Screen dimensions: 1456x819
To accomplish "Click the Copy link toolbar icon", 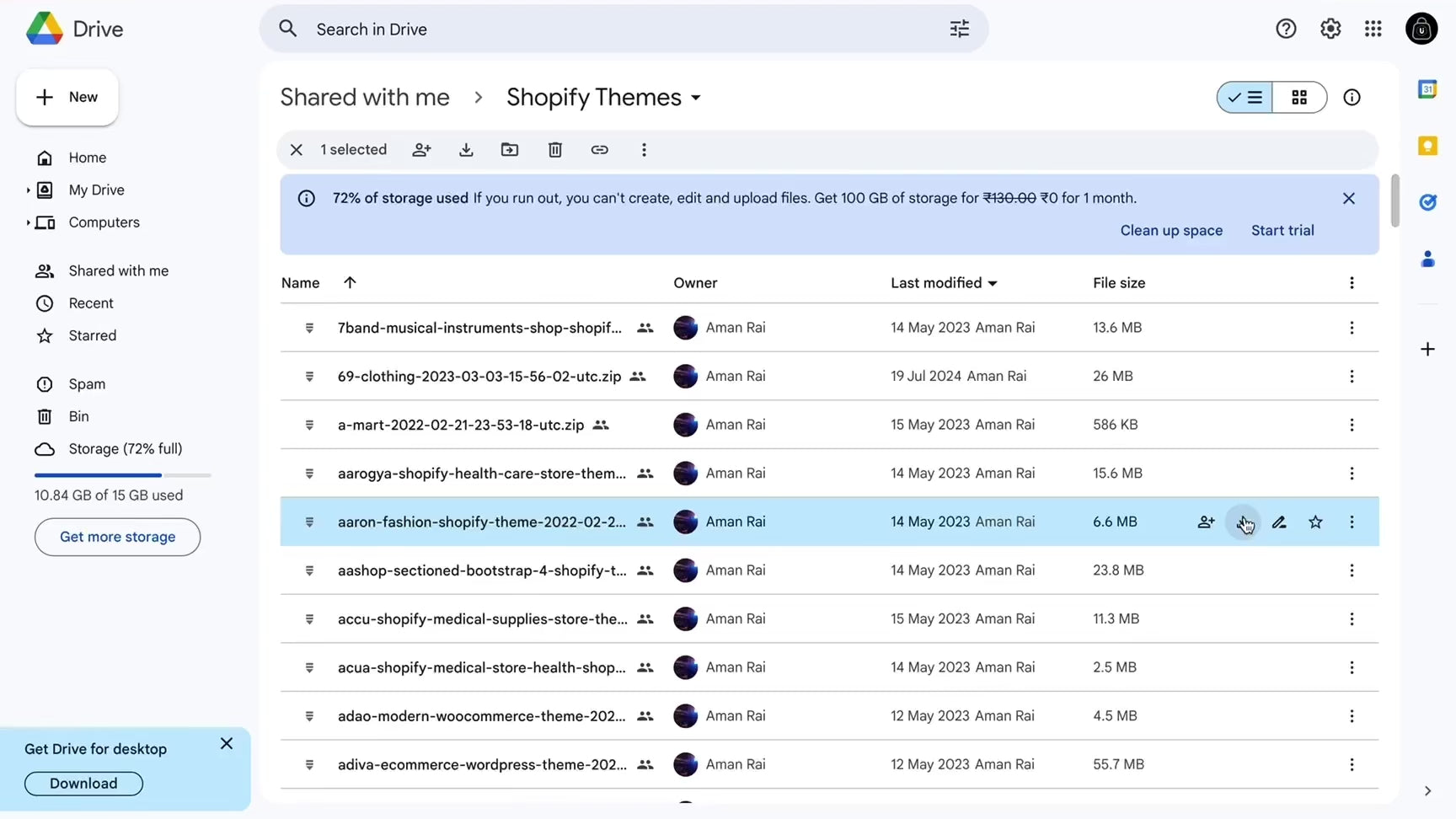I will (600, 150).
